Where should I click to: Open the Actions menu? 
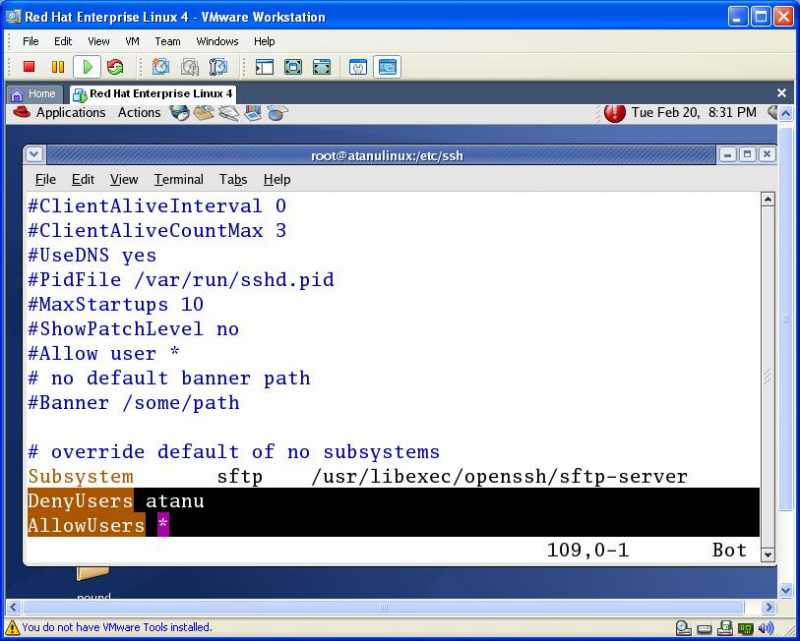pyautogui.click(x=139, y=112)
